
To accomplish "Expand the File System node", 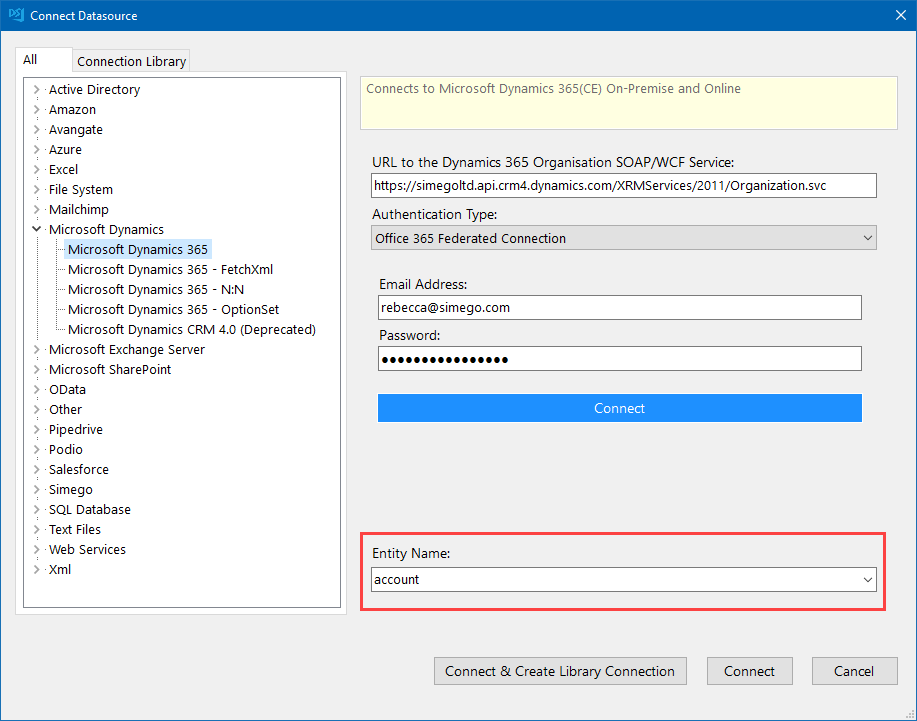I will click(36, 189).
